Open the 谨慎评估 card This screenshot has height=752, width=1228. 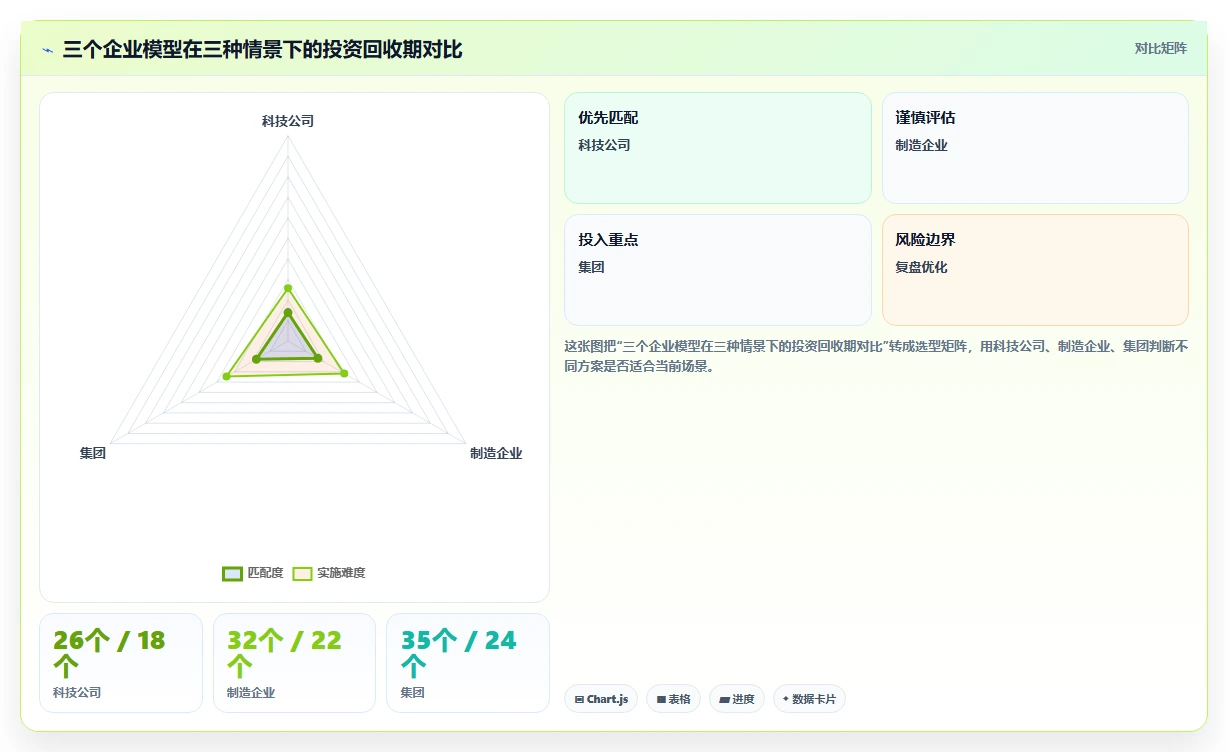[x=1035, y=148]
